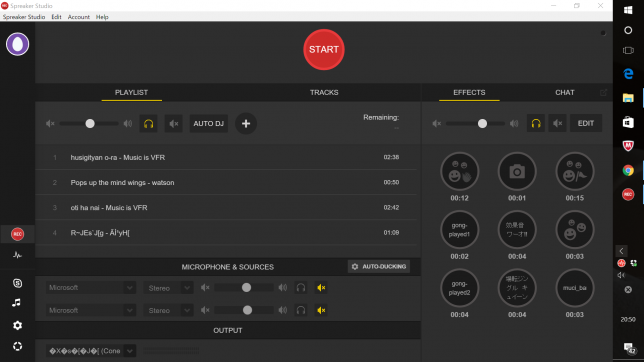Click effects volume minimum speaker icon
The image size is (644, 362).
[x=437, y=123]
